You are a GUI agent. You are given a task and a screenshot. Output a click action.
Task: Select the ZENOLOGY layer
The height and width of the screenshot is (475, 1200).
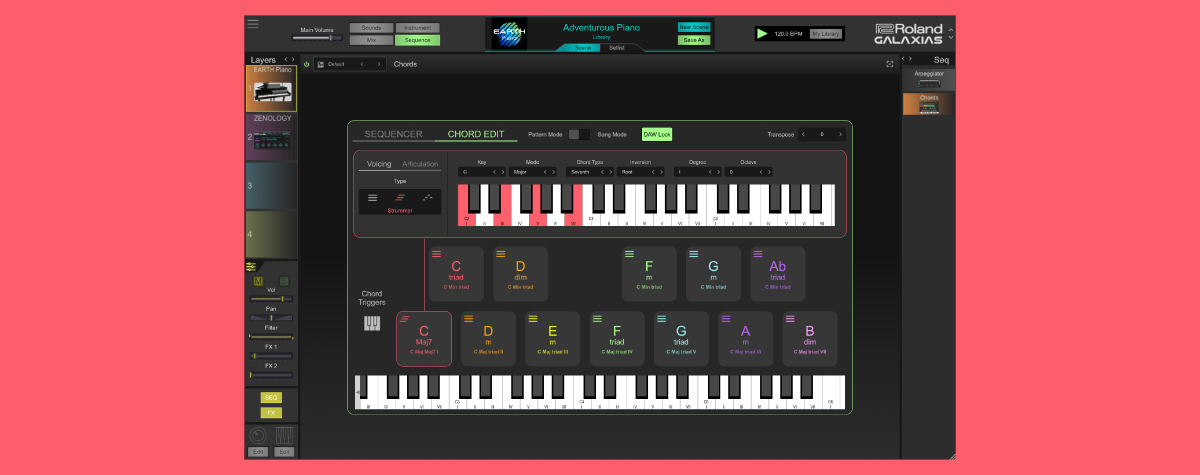point(271,137)
